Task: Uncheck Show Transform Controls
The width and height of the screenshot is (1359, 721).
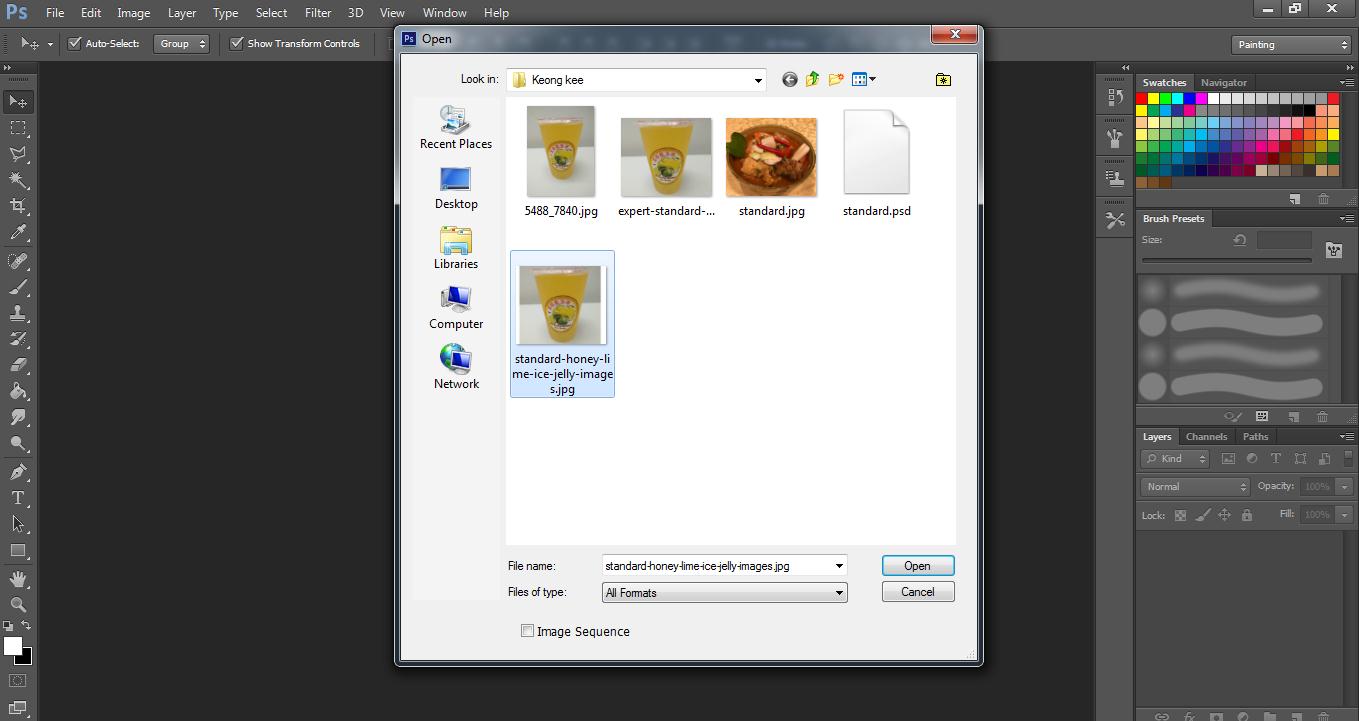Action: pos(237,43)
